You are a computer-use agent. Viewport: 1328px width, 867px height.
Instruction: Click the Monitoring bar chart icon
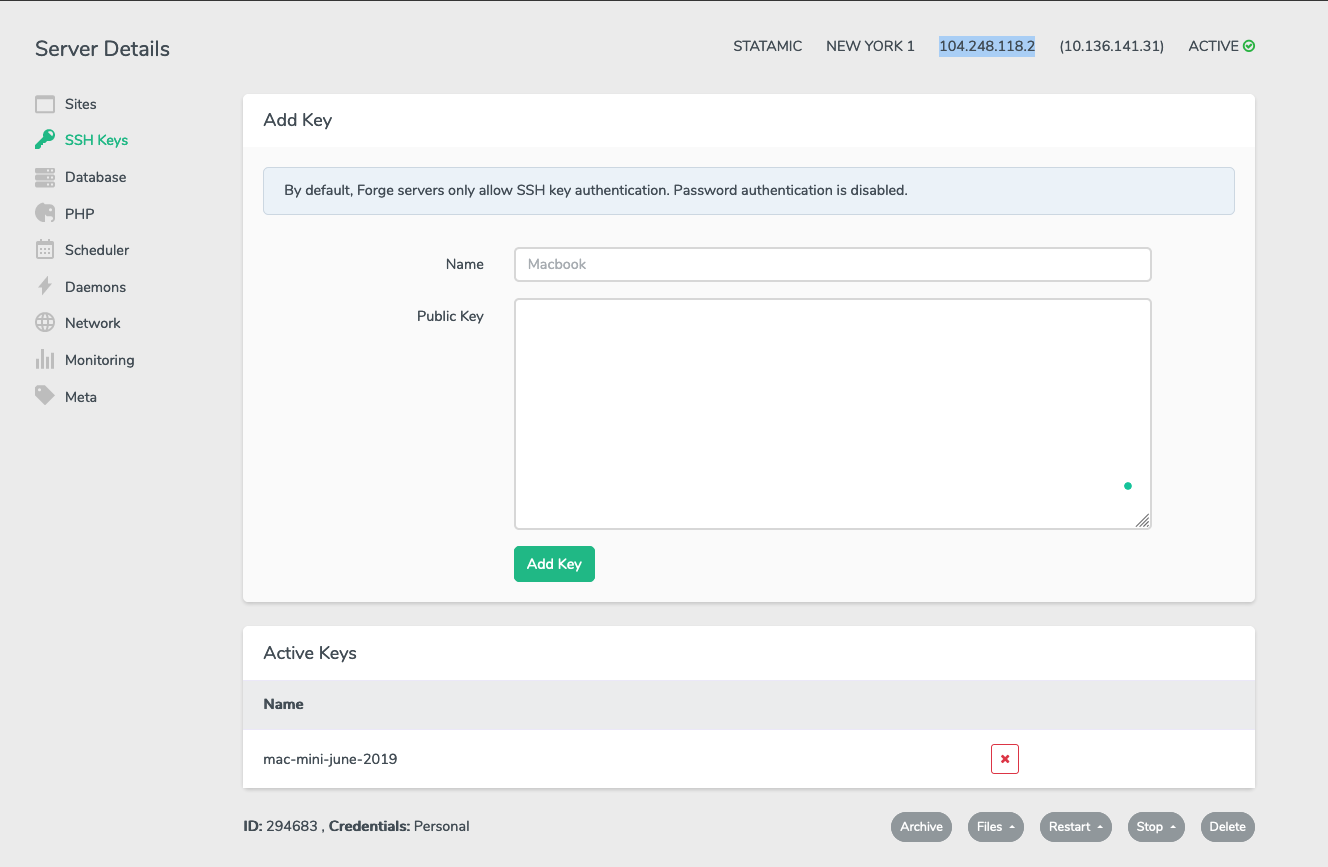pos(45,360)
